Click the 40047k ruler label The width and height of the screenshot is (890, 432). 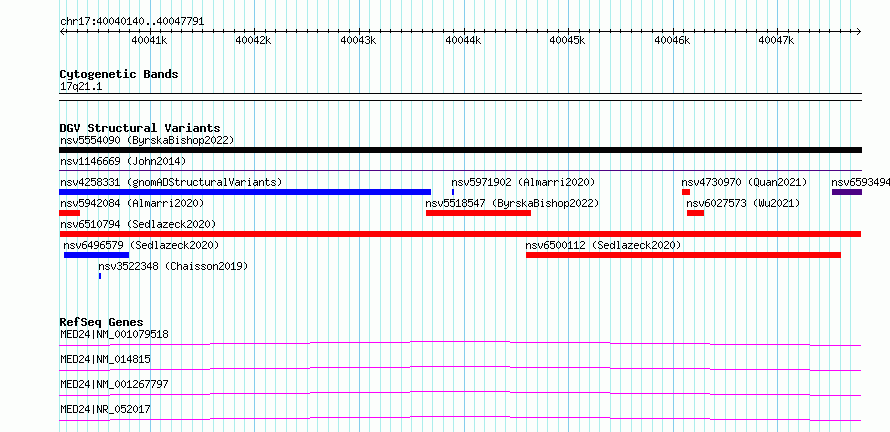click(x=777, y=40)
